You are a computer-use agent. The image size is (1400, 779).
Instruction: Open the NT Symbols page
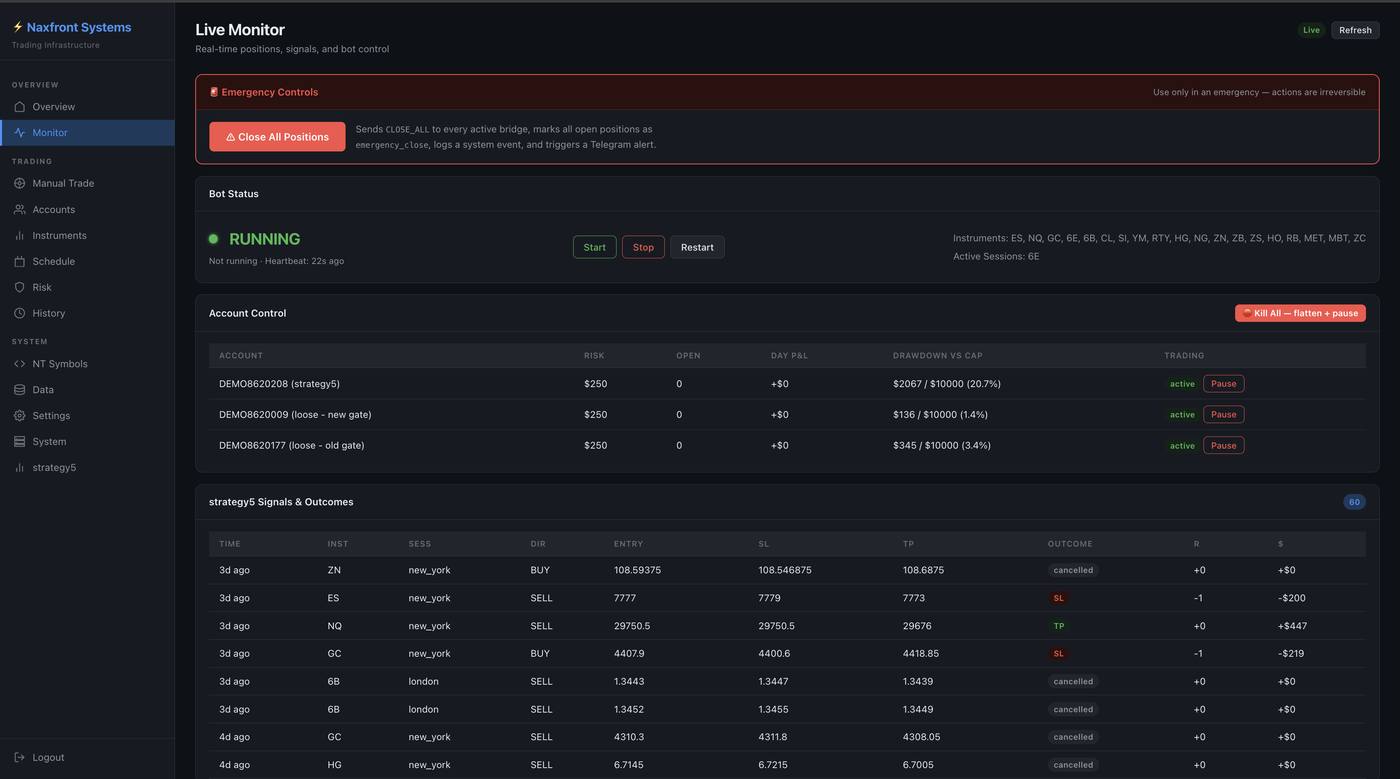click(x=87, y=364)
